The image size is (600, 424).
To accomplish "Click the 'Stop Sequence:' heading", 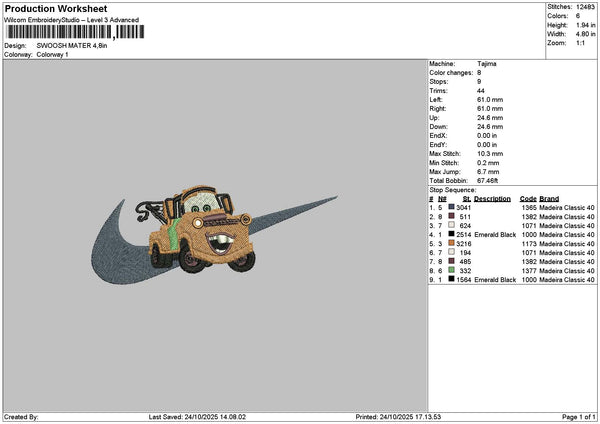I will click(x=453, y=190).
